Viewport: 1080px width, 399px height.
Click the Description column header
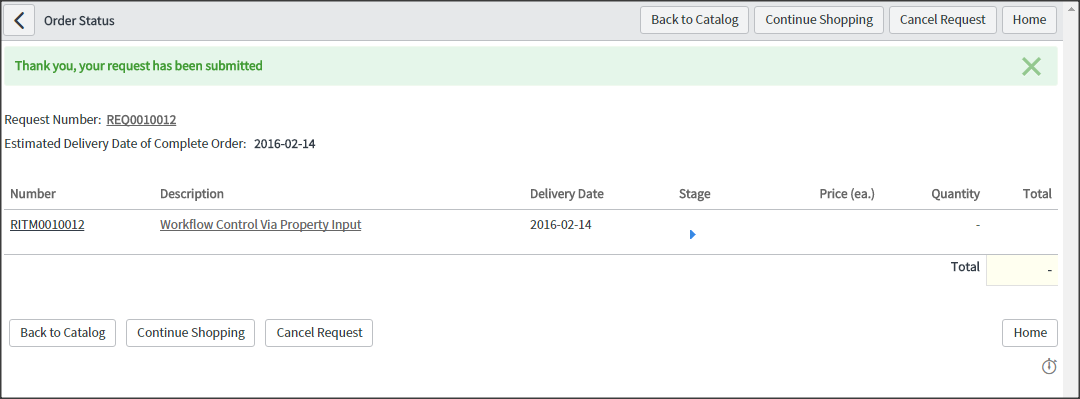[x=191, y=194]
